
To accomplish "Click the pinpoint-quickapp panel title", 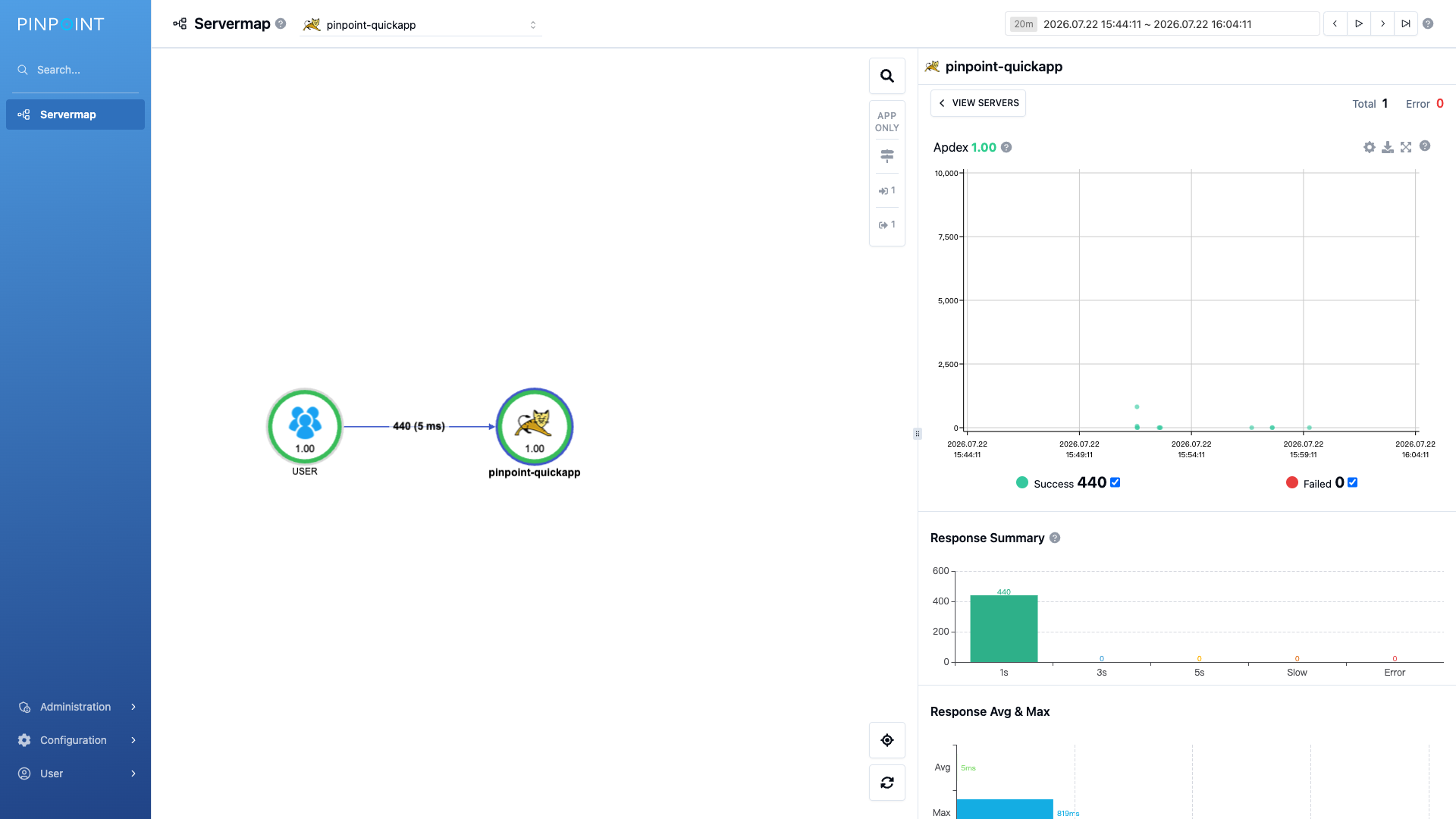I will [1004, 67].
